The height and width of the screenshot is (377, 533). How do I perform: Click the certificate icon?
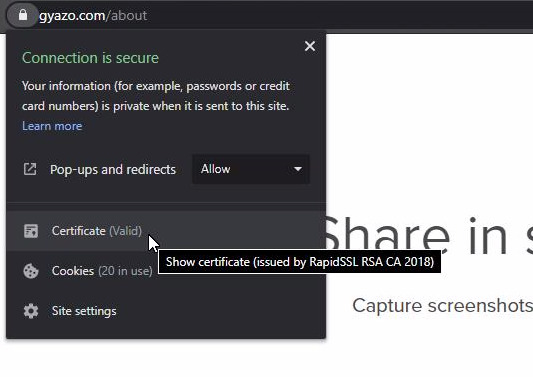[x=31, y=231]
